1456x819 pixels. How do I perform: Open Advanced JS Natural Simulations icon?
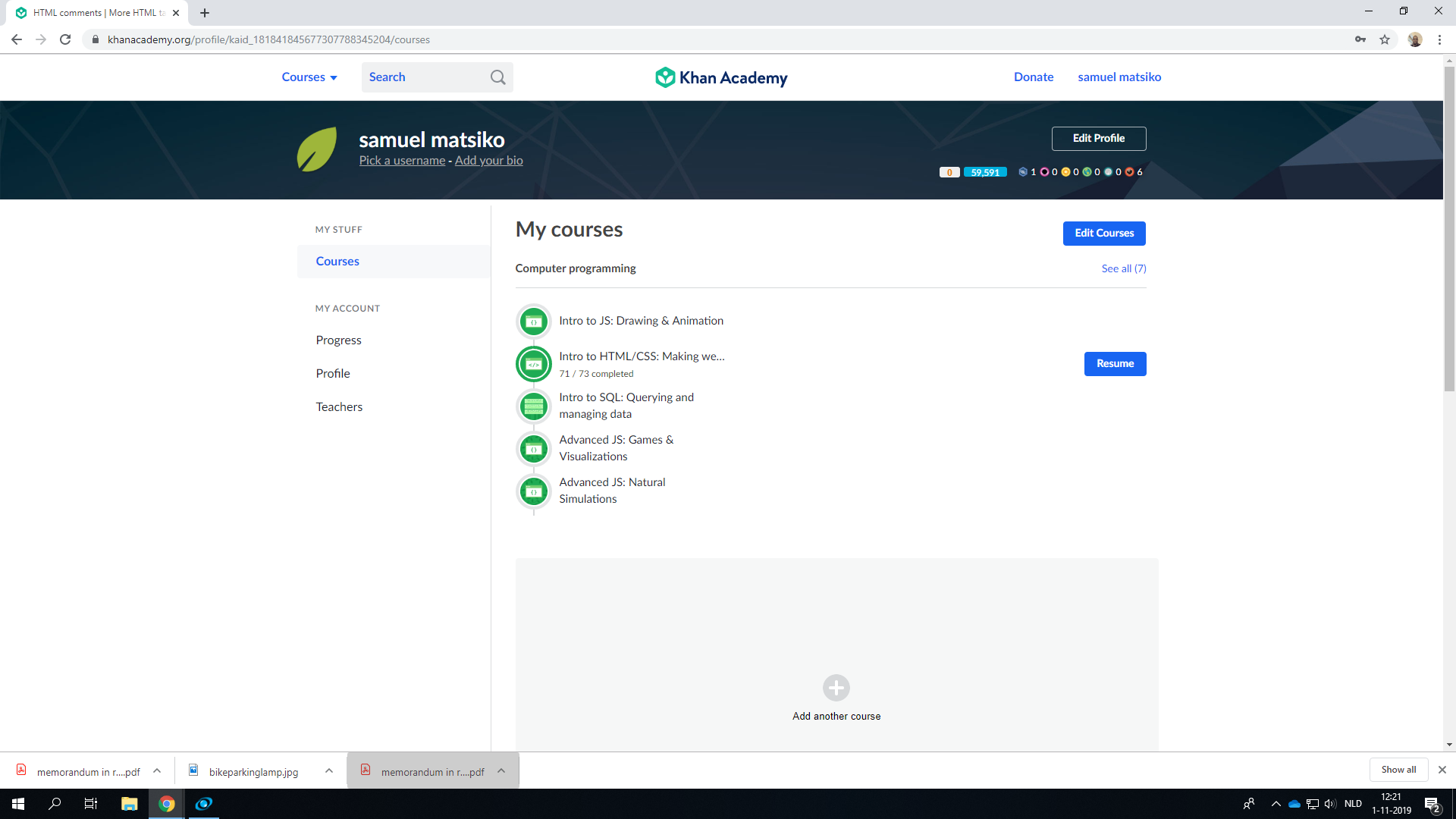tap(534, 491)
